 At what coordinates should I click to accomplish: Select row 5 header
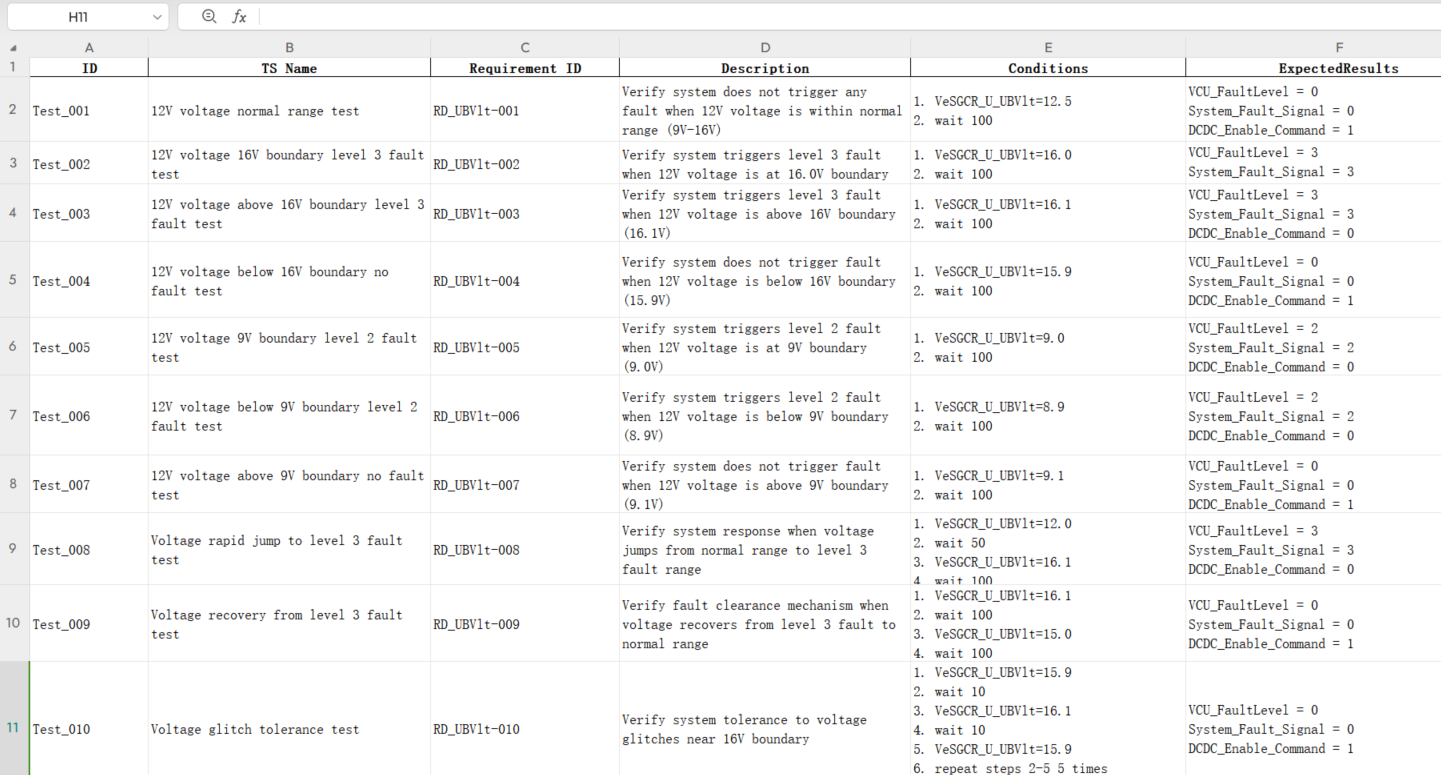pyautogui.click(x=13, y=280)
